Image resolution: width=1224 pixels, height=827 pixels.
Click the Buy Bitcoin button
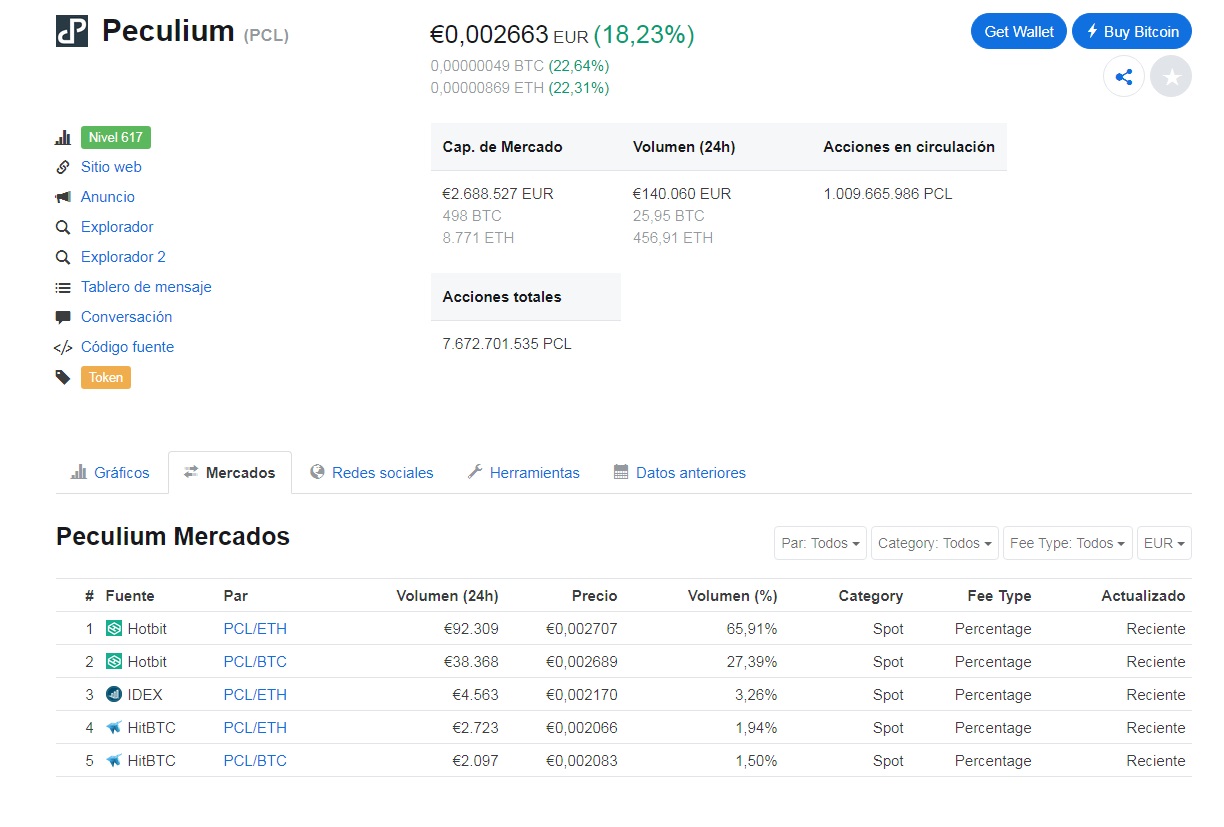[1132, 32]
